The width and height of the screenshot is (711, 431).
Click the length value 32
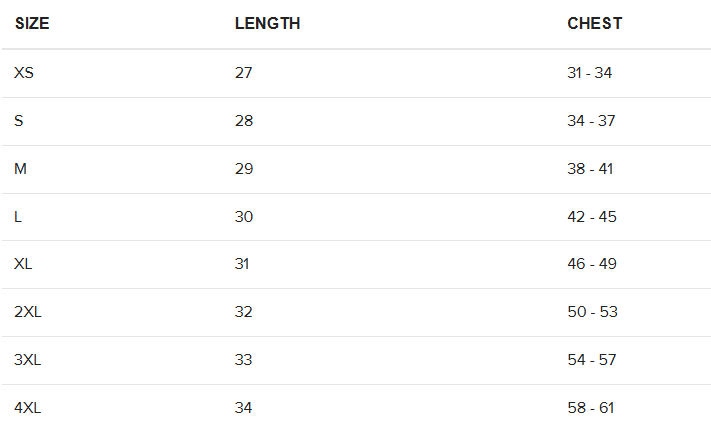[x=243, y=312]
